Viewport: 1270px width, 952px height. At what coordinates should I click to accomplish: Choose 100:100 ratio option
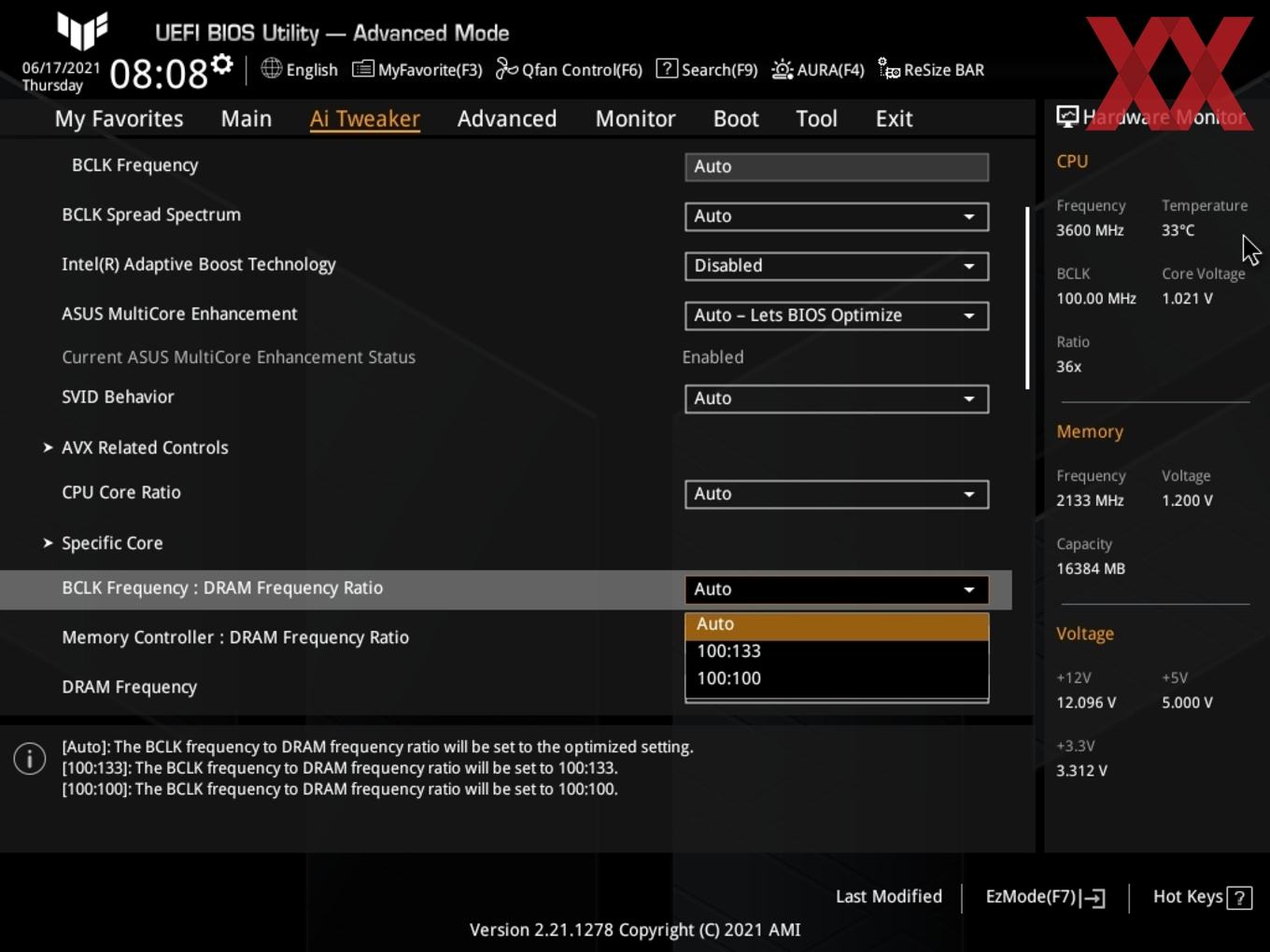[837, 679]
